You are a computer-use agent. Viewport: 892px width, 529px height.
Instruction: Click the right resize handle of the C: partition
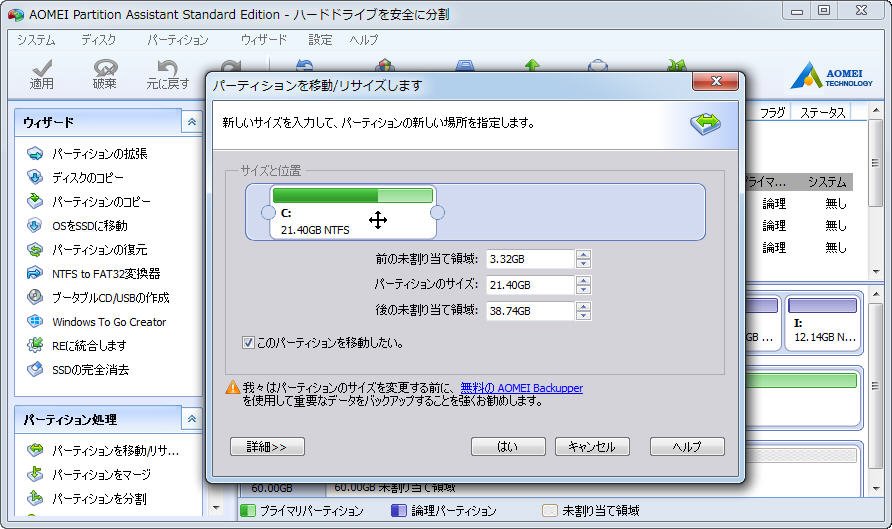(x=437, y=213)
